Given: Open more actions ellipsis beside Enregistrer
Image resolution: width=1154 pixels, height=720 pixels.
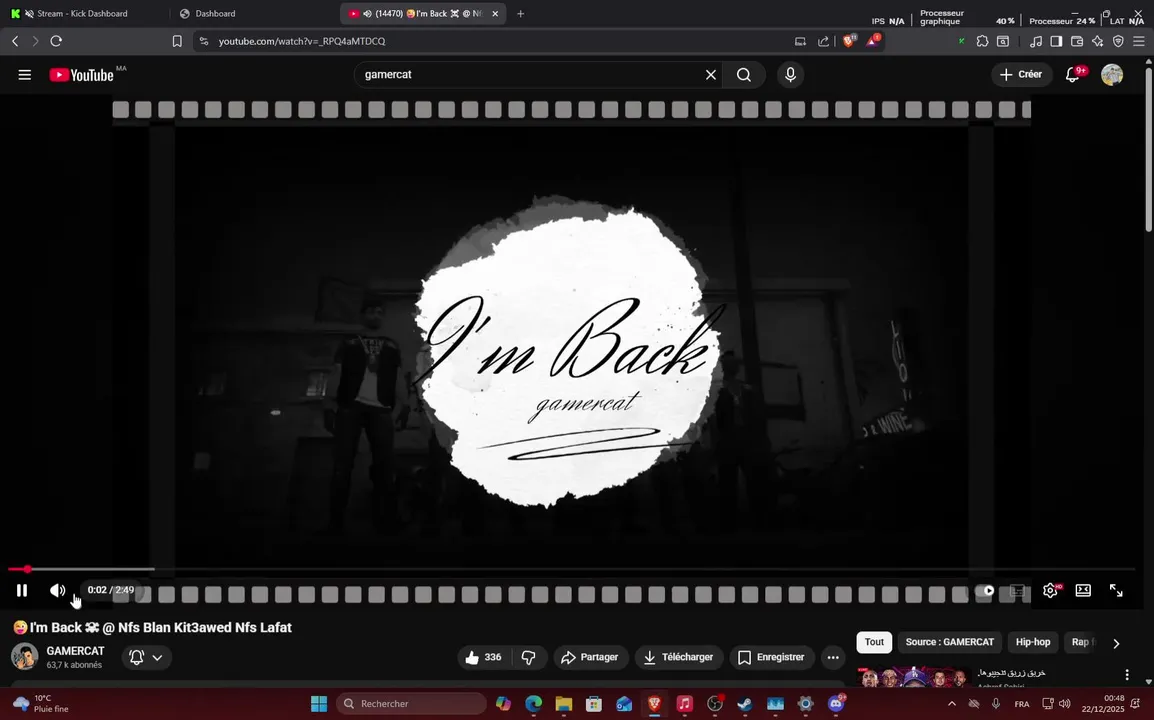Looking at the screenshot, I should pyautogui.click(x=833, y=657).
